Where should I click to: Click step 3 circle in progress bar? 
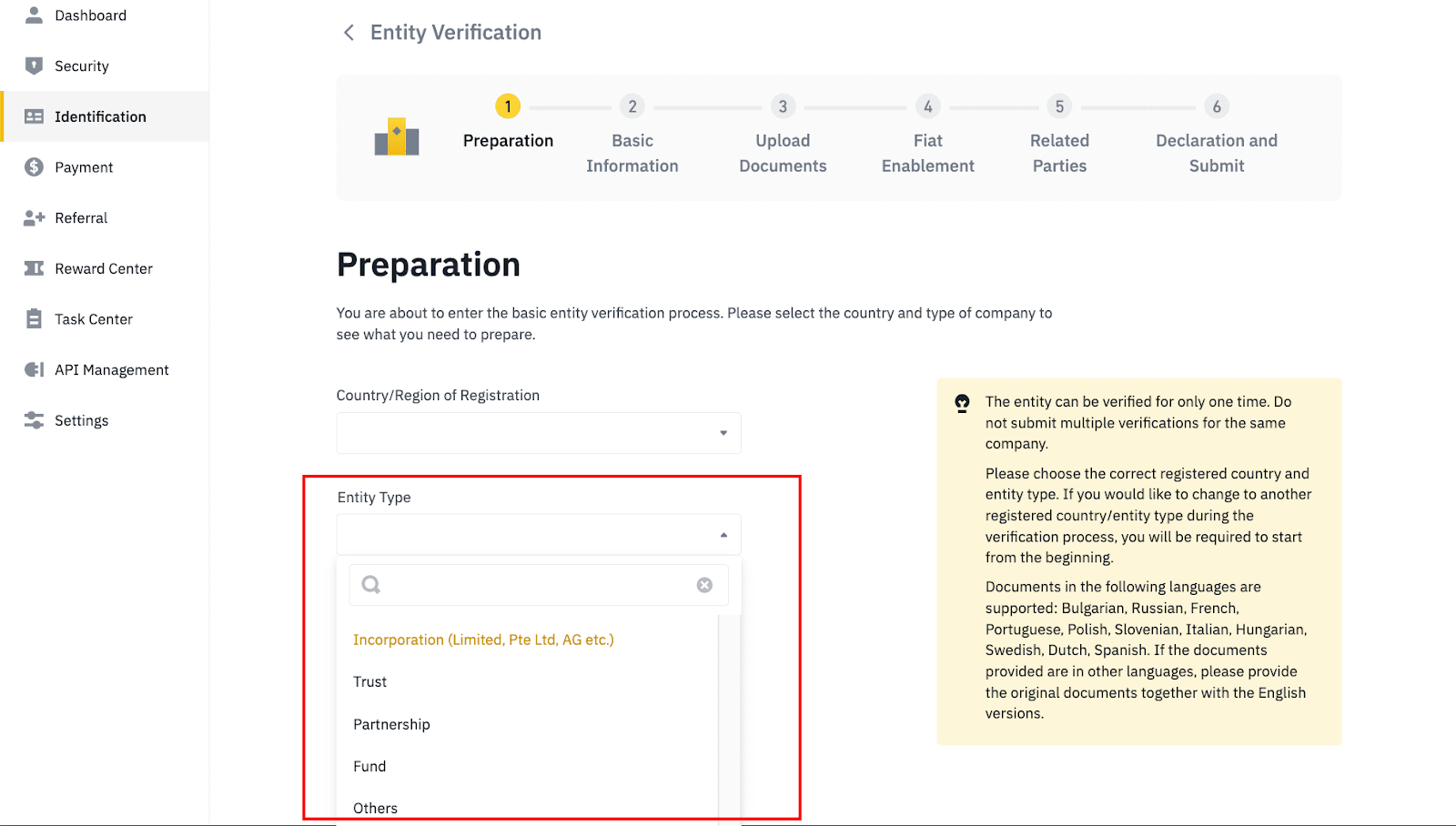click(783, 106)
